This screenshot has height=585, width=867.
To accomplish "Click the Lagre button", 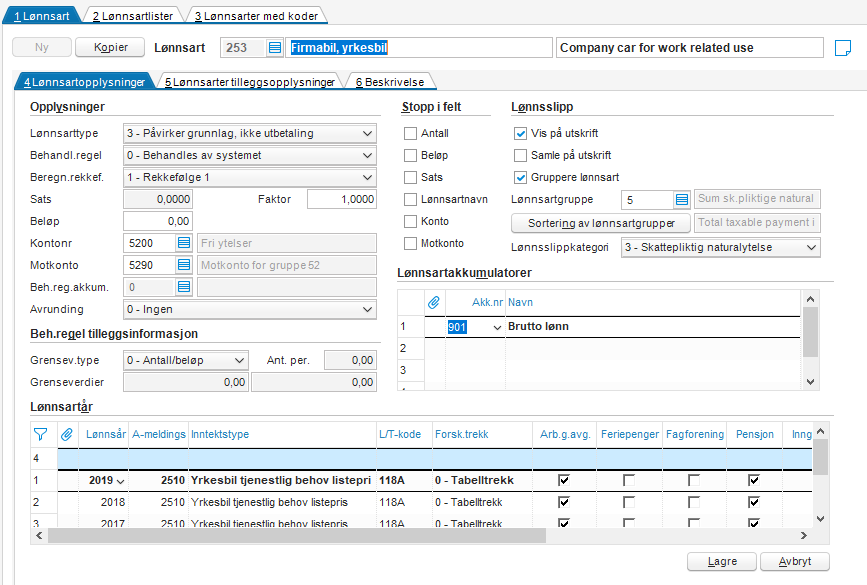I will pyautogui.click(x=722, y=562).
